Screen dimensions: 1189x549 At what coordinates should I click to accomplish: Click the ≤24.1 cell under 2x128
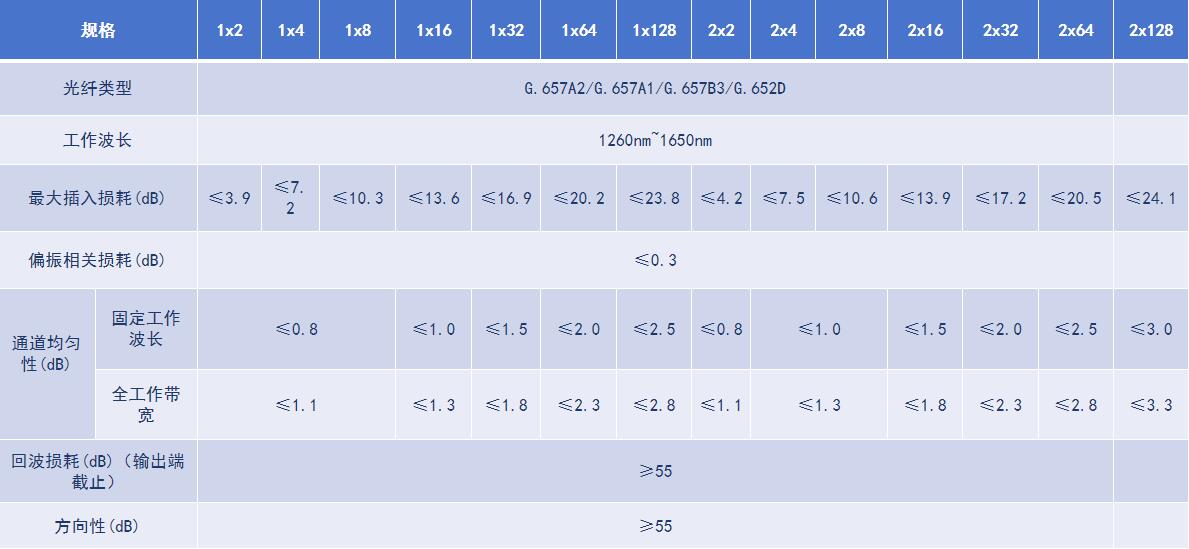(1150, 198)
